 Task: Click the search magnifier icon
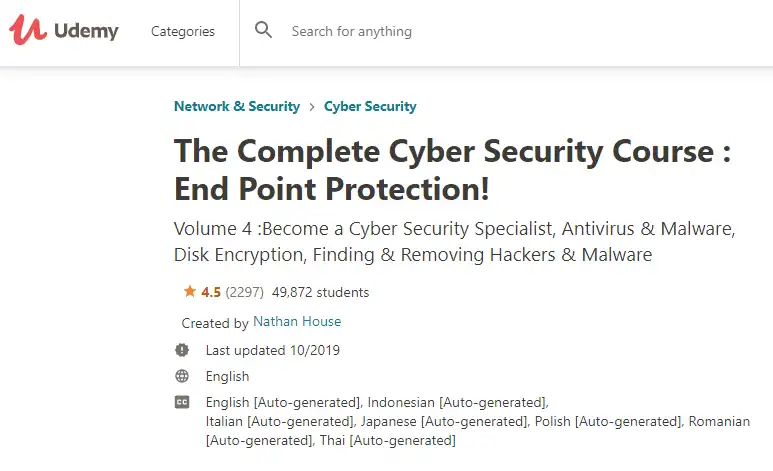point(264,30)
